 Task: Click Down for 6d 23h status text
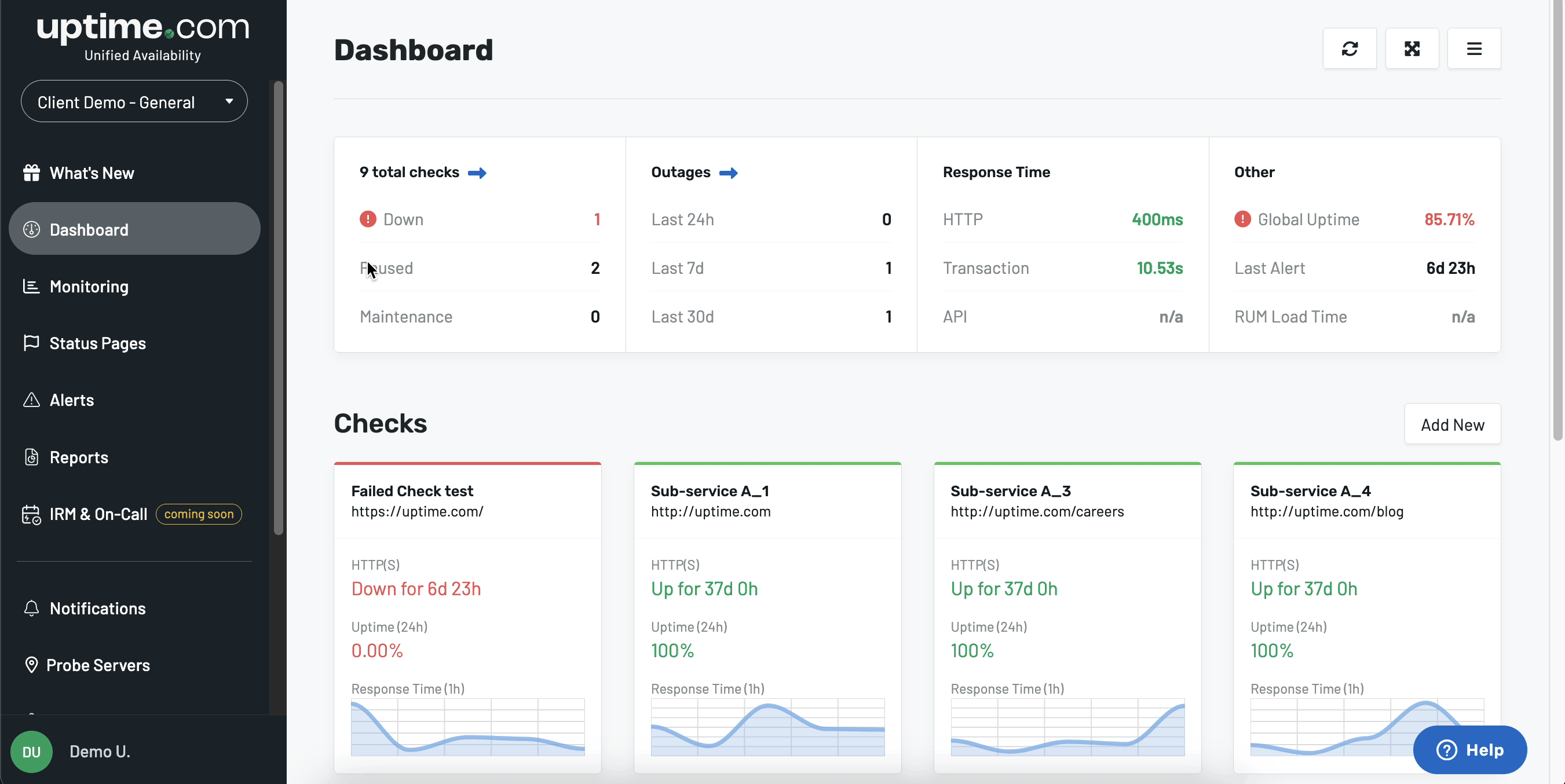415,588
